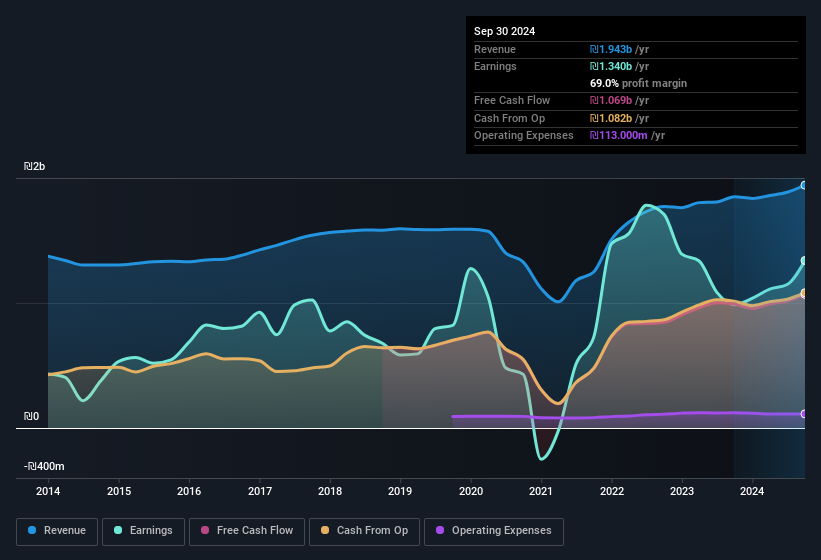Screen dimensions: 821x560
Task: Click the ₪113.000m operating expenses value
Action: click(x=618, y=136)
